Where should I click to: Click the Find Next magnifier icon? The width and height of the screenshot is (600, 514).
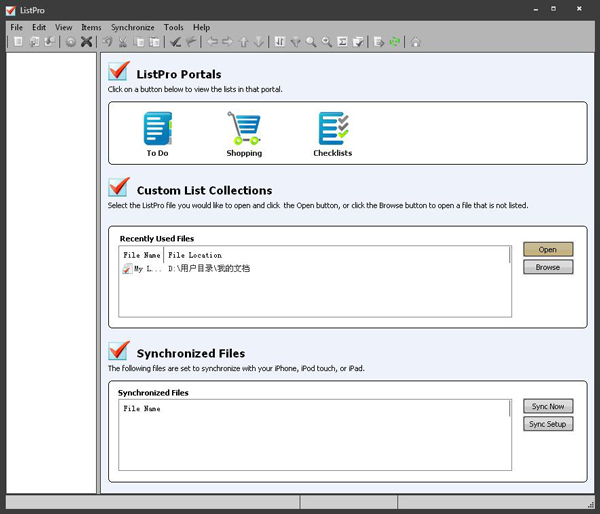327,41
